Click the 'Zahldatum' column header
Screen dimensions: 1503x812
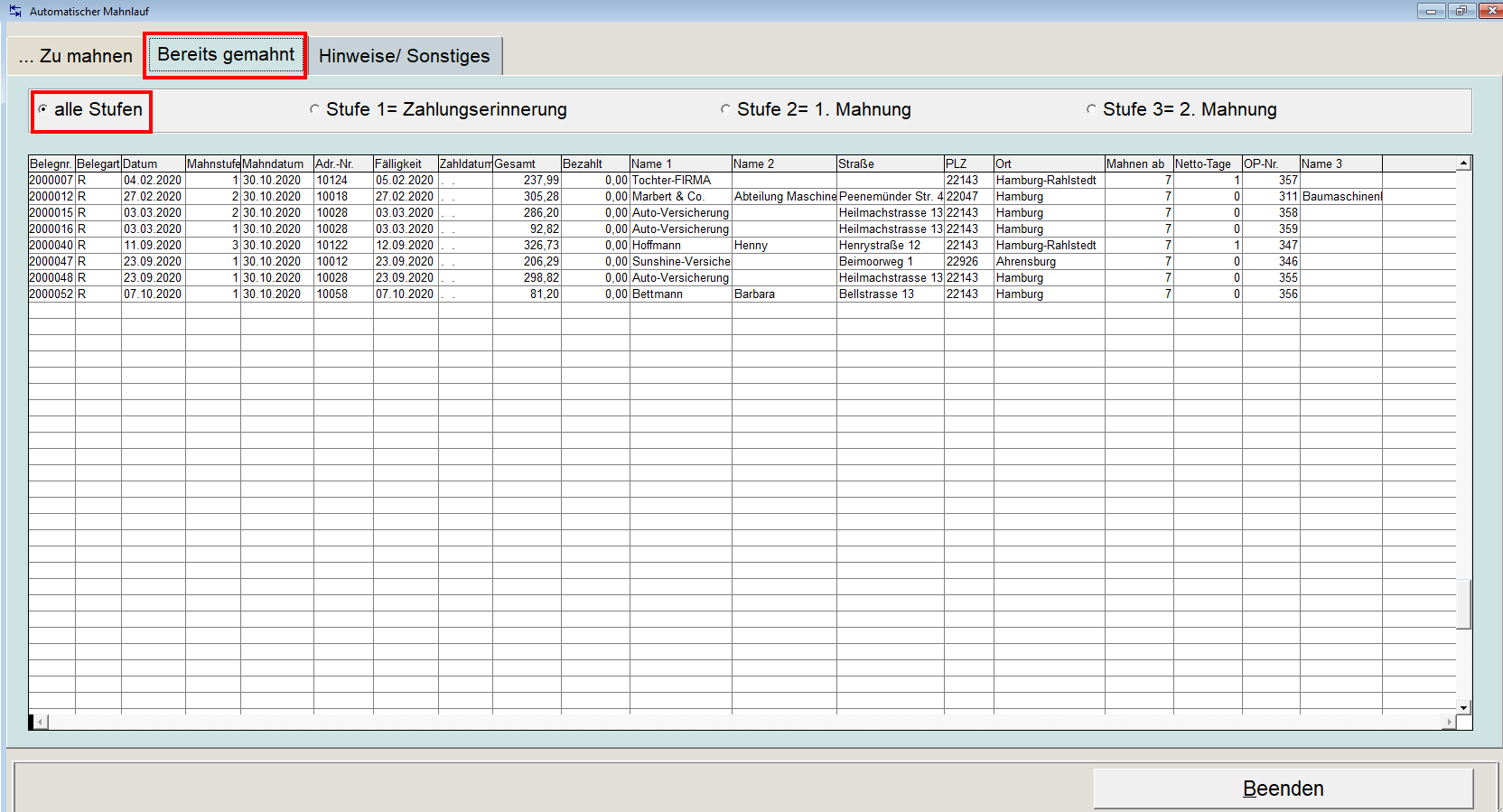coord(465,163)
